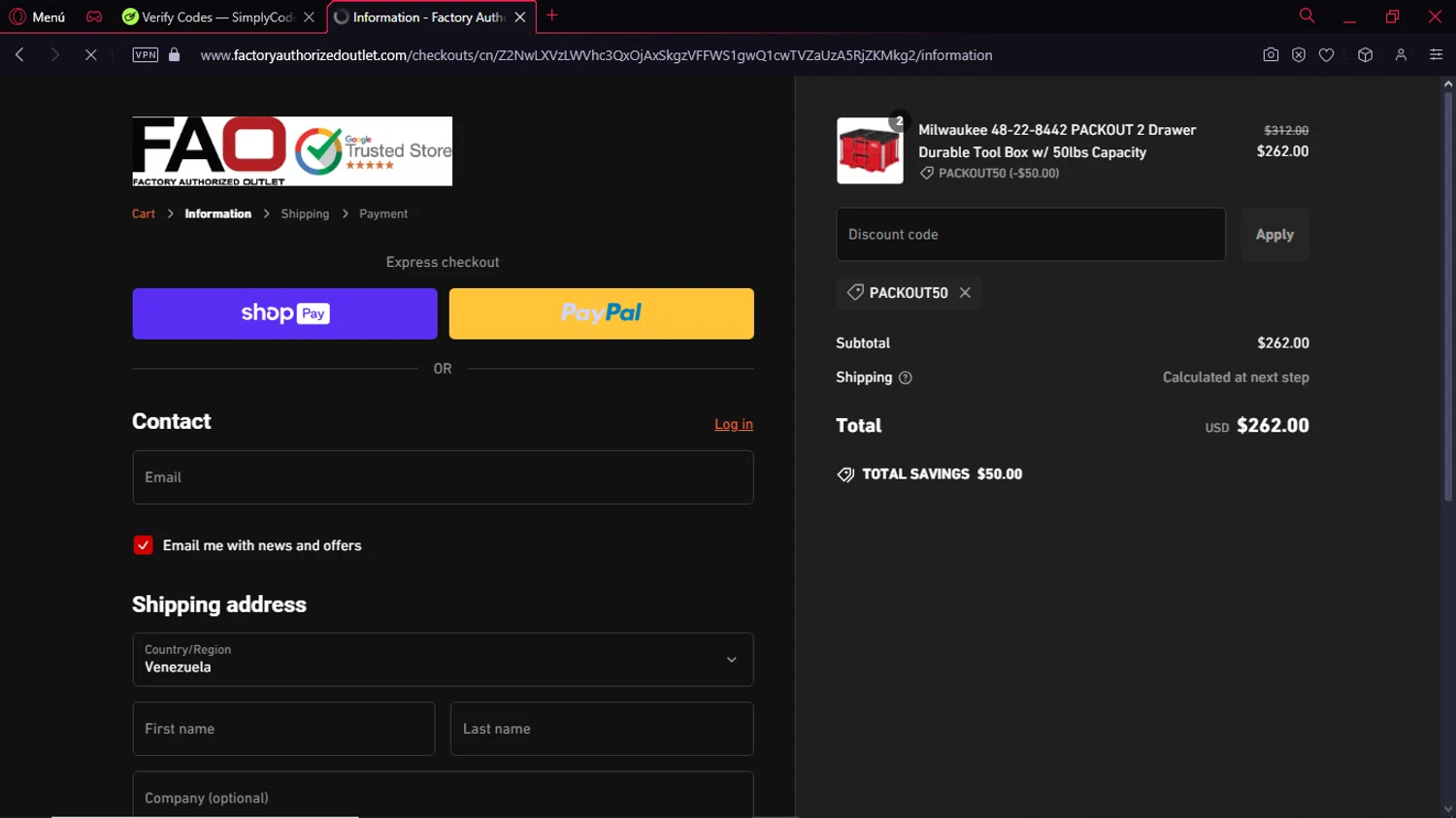
Task: Click the Subtotal label
Action: [863, 343]
